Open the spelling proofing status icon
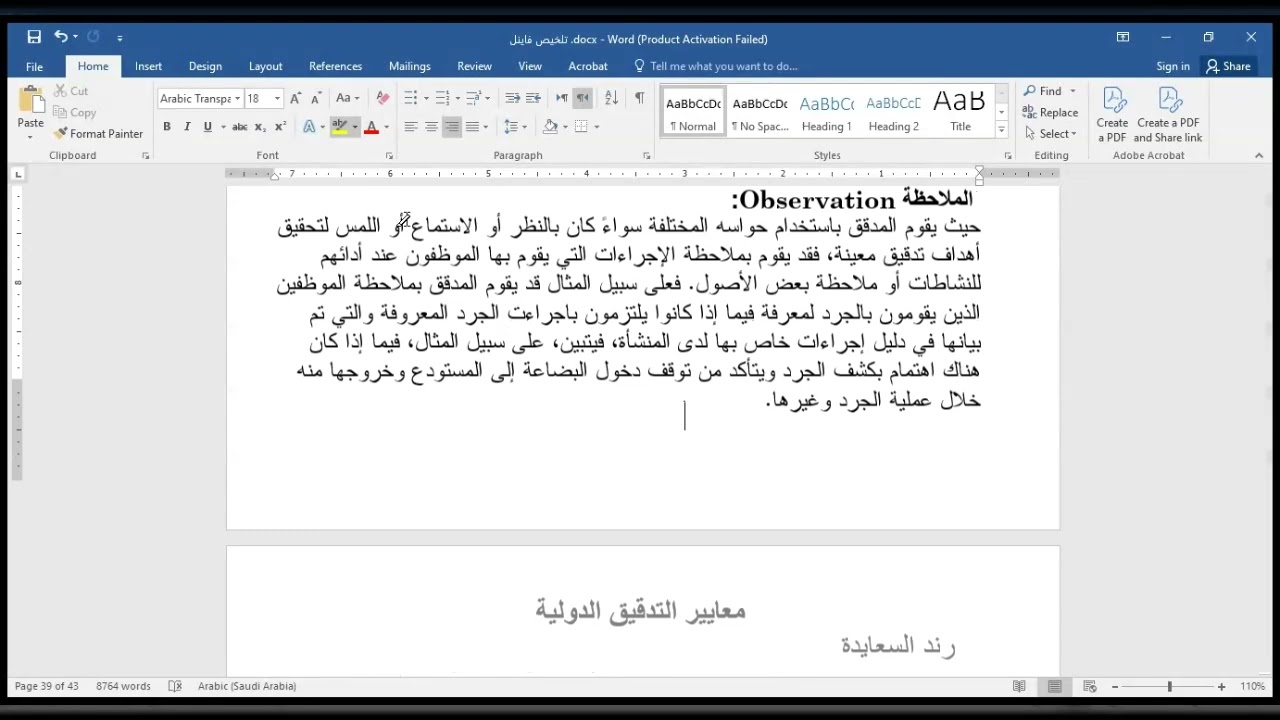Viewport: 1280px width, 720px height. pos(175,686)
